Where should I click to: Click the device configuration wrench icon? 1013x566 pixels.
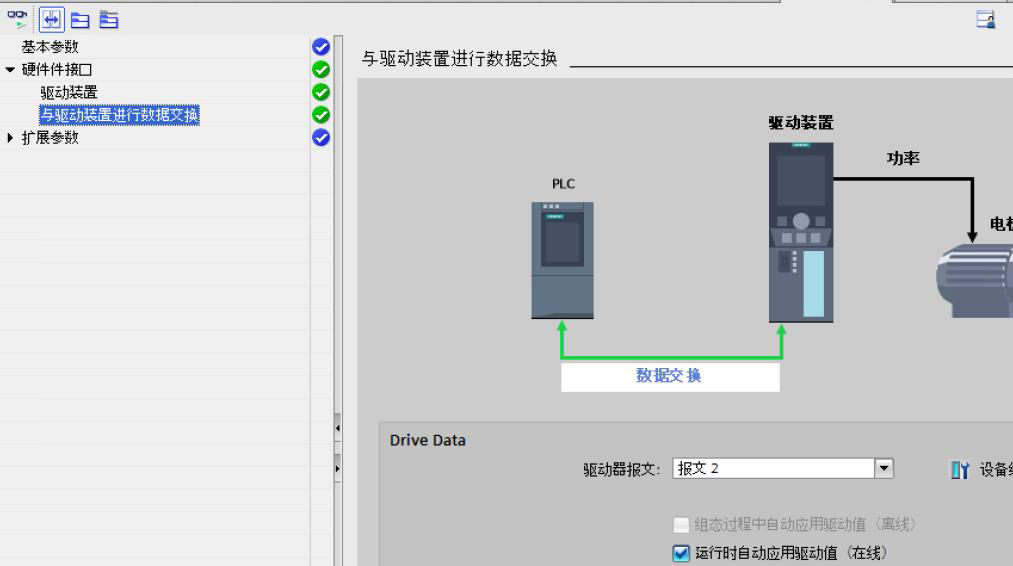[x=959, y=470]
